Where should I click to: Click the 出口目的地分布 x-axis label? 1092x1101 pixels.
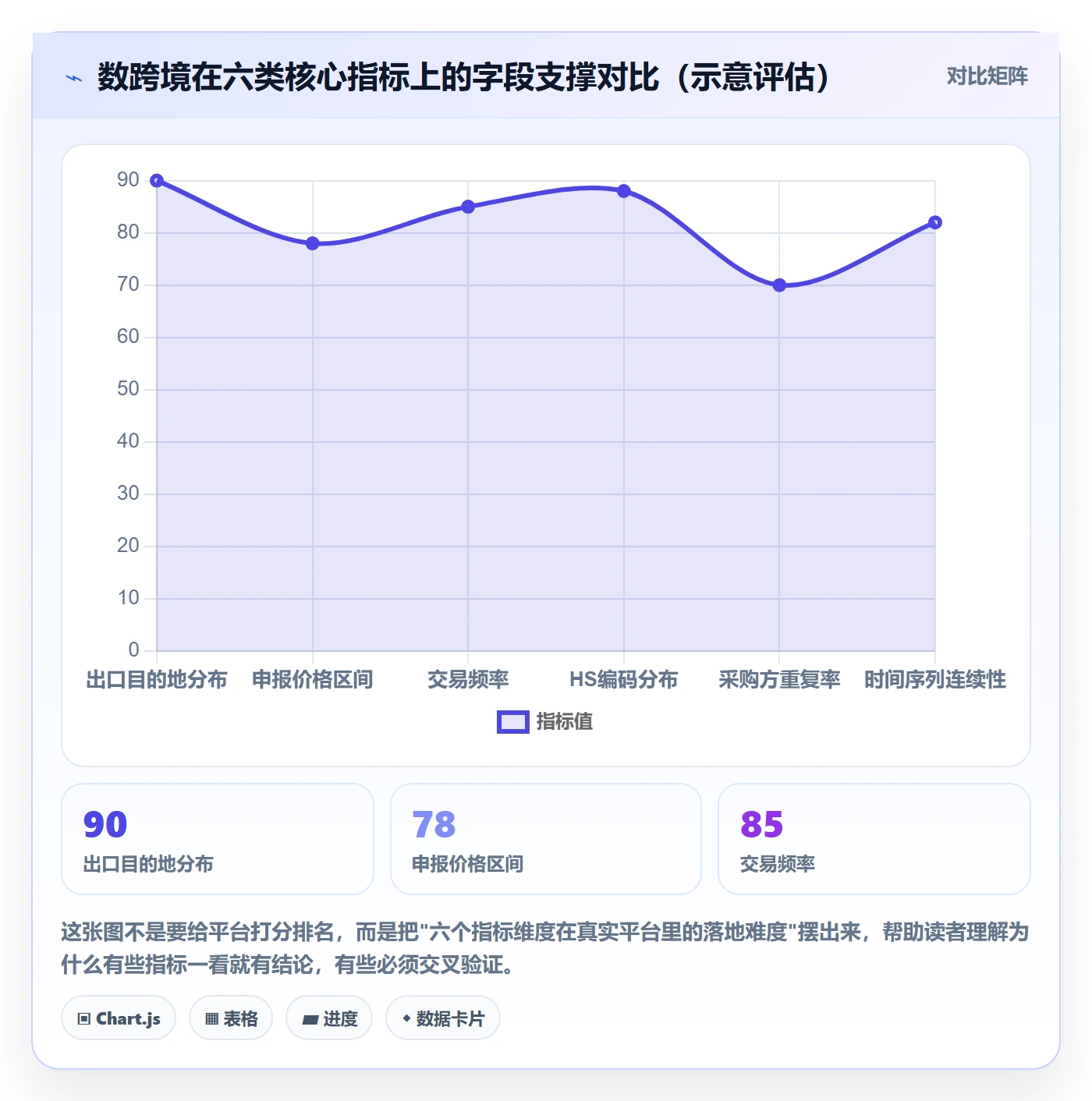[x=157, y=680]
